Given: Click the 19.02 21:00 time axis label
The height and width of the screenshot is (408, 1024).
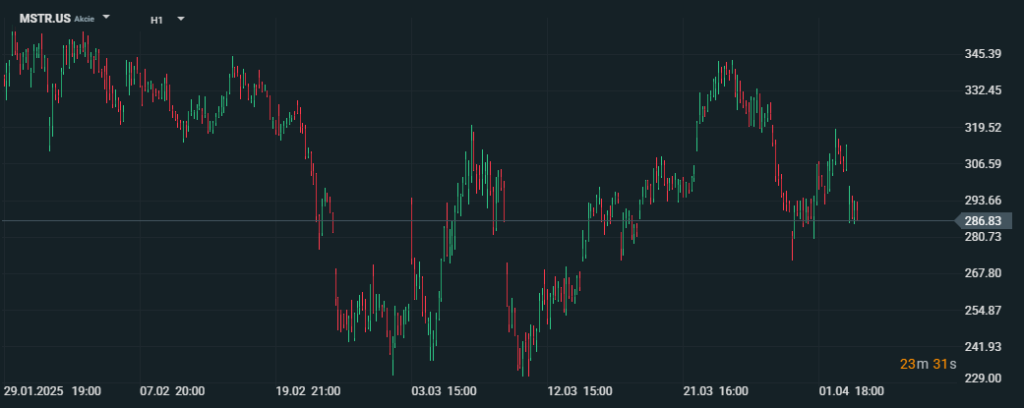Looking at the screenshot, I should pyautogui.click(x=309, y=391).
